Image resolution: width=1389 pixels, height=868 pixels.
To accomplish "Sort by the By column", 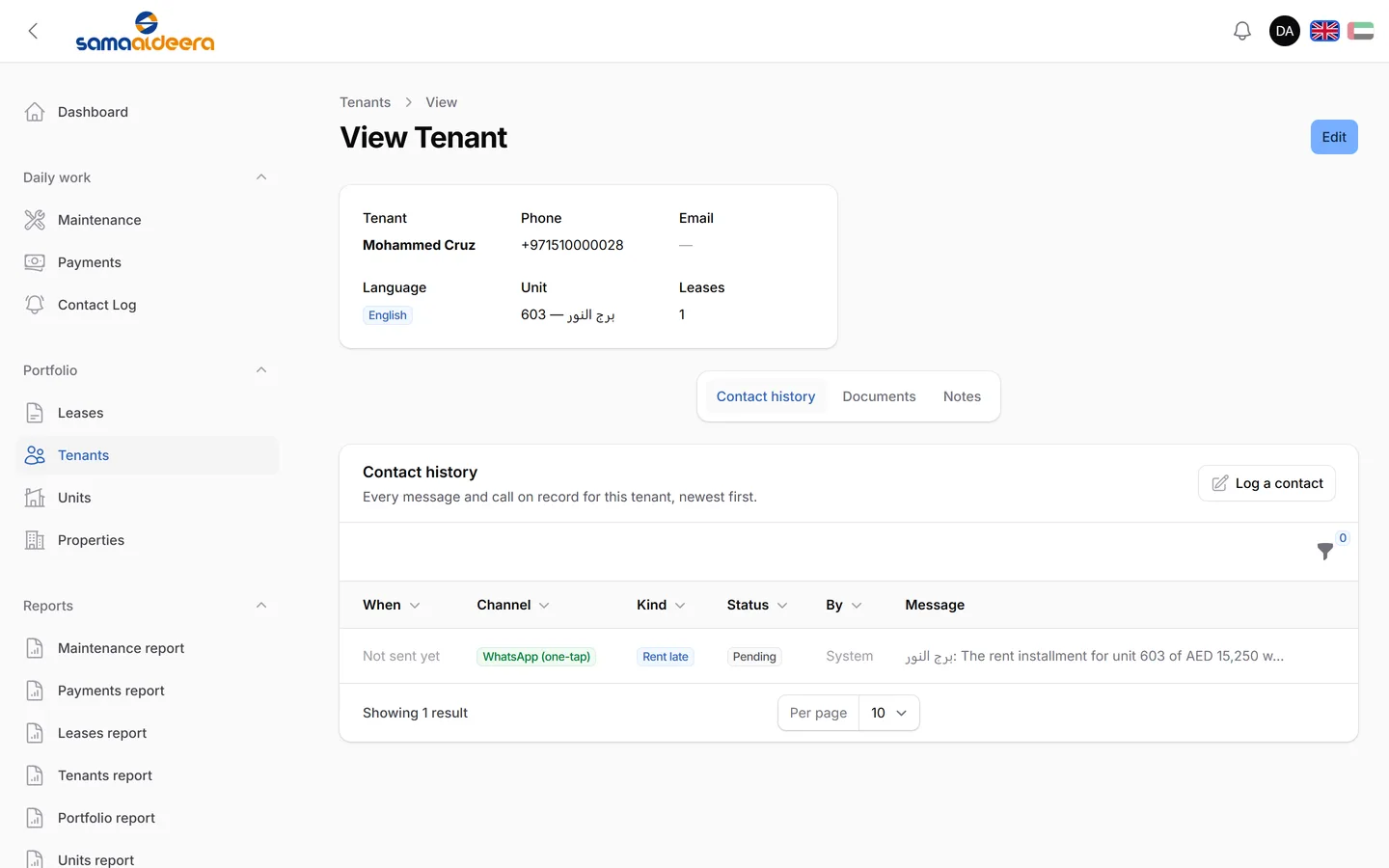I will [844, 605].
